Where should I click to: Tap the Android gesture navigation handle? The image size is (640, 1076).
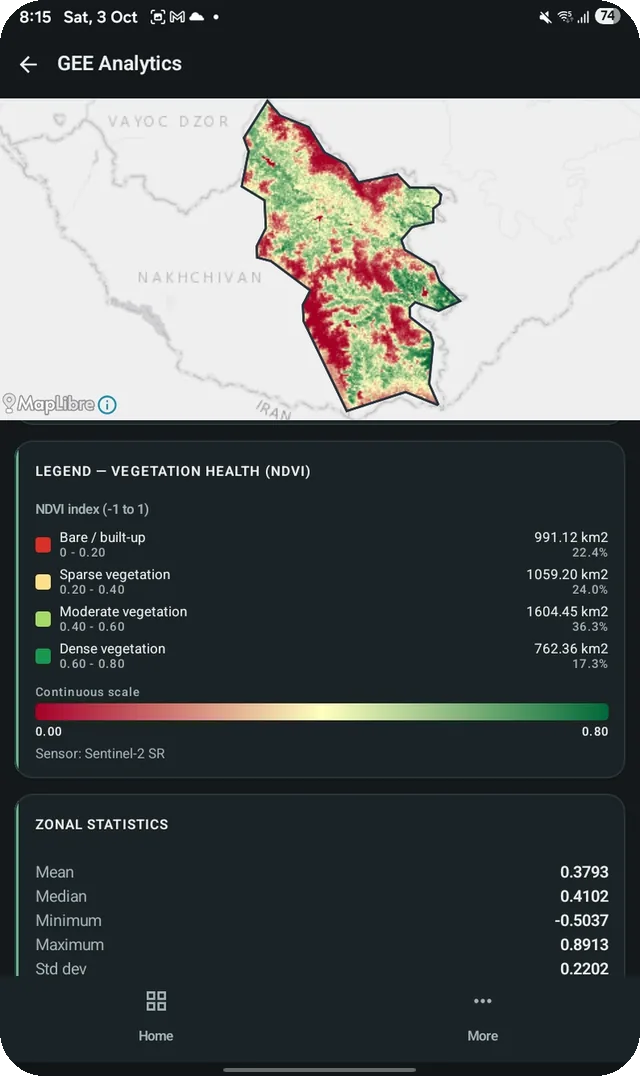(320, 1069)
